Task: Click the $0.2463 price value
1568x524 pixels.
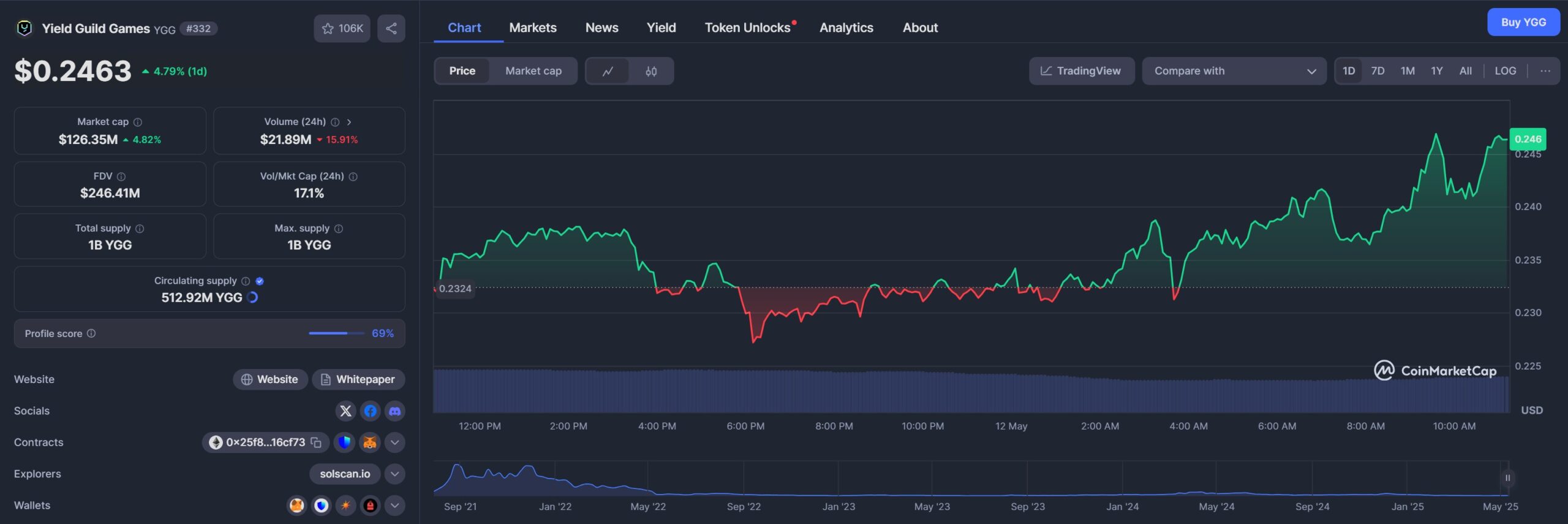Action: (73, 71)
